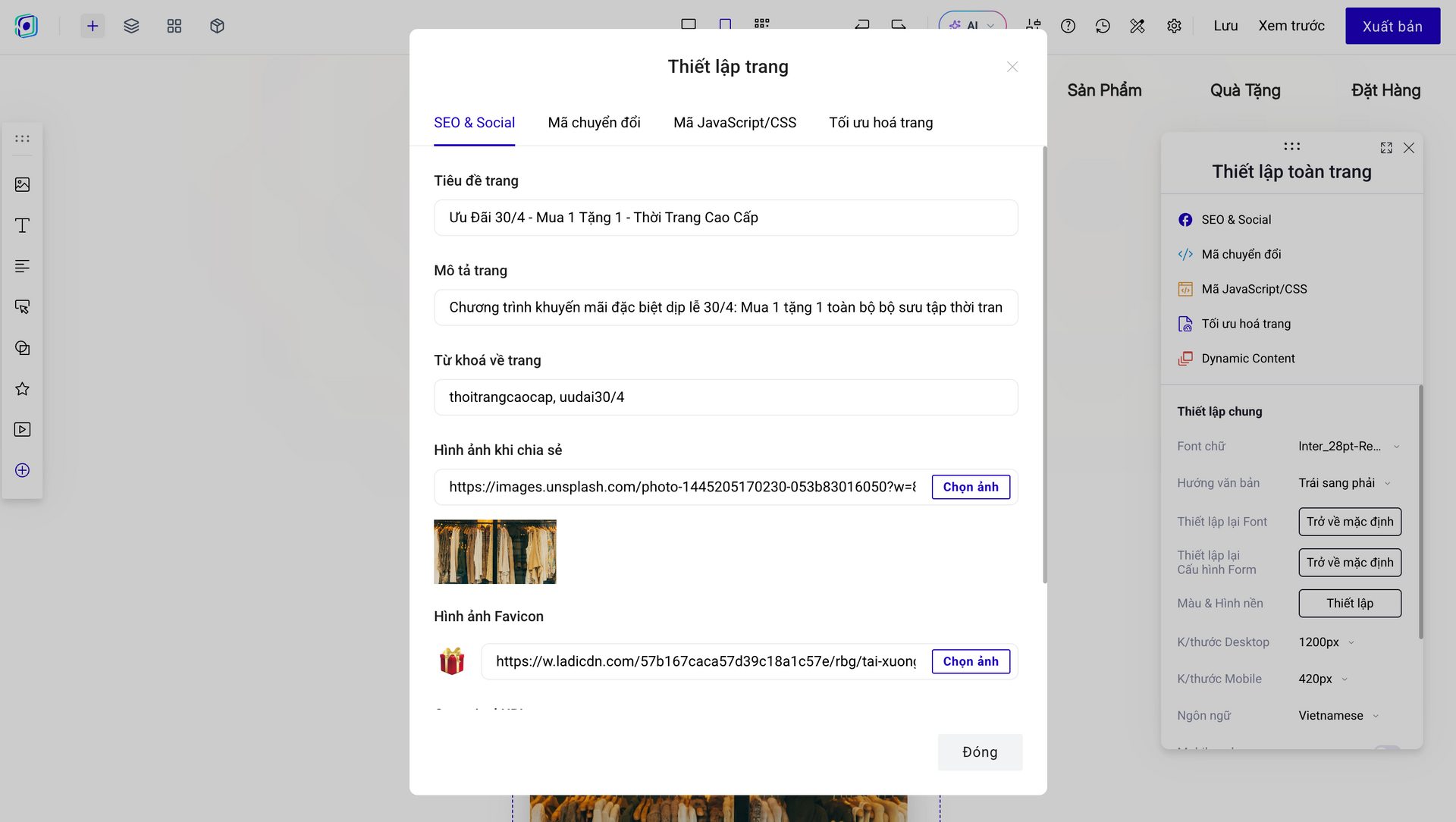
Task: Click the Xuất bản publish button
Action: point(1392,25)
